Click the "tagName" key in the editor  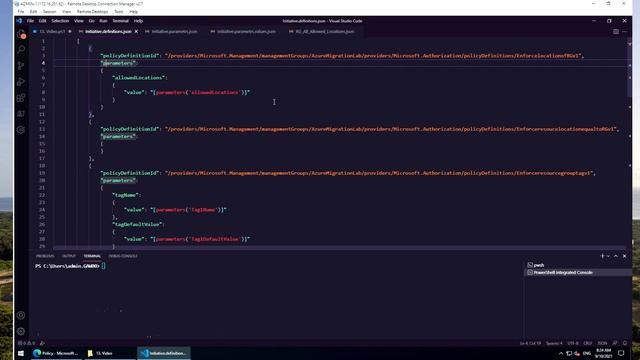pos(125,195)
